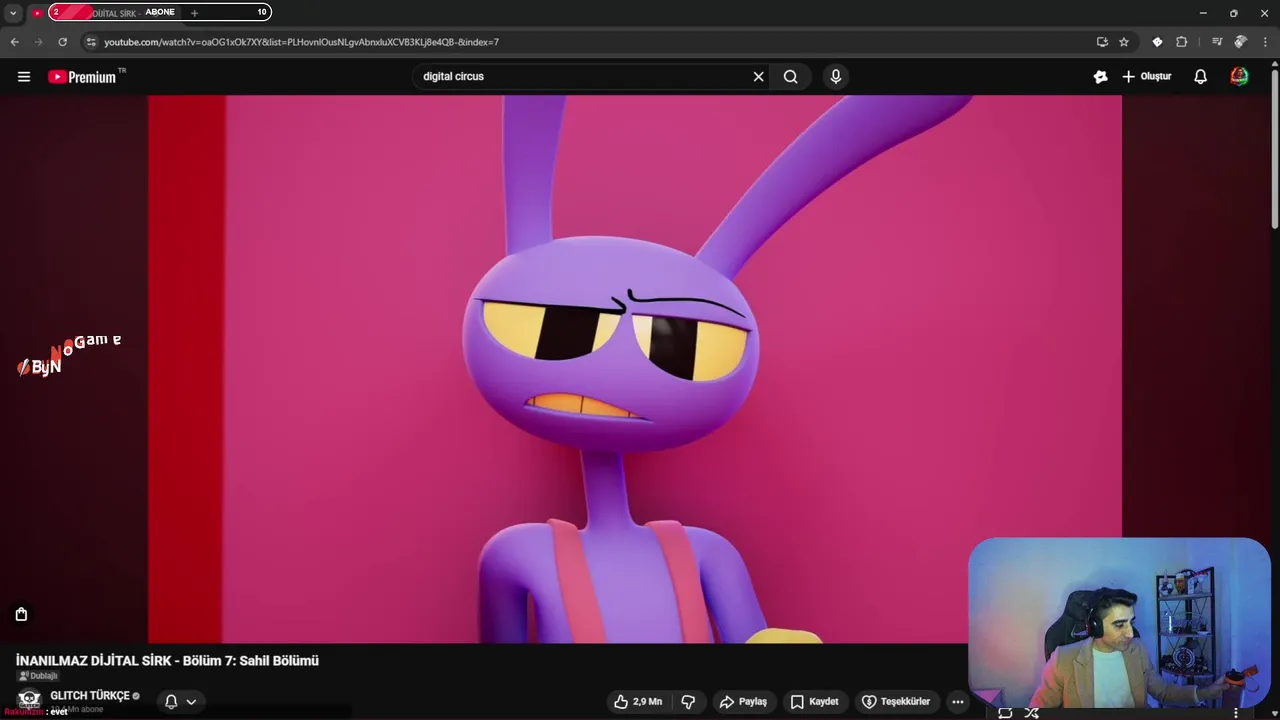Send thanks with Teşekkürler button
1280x720 pixels.
(897, 702)
